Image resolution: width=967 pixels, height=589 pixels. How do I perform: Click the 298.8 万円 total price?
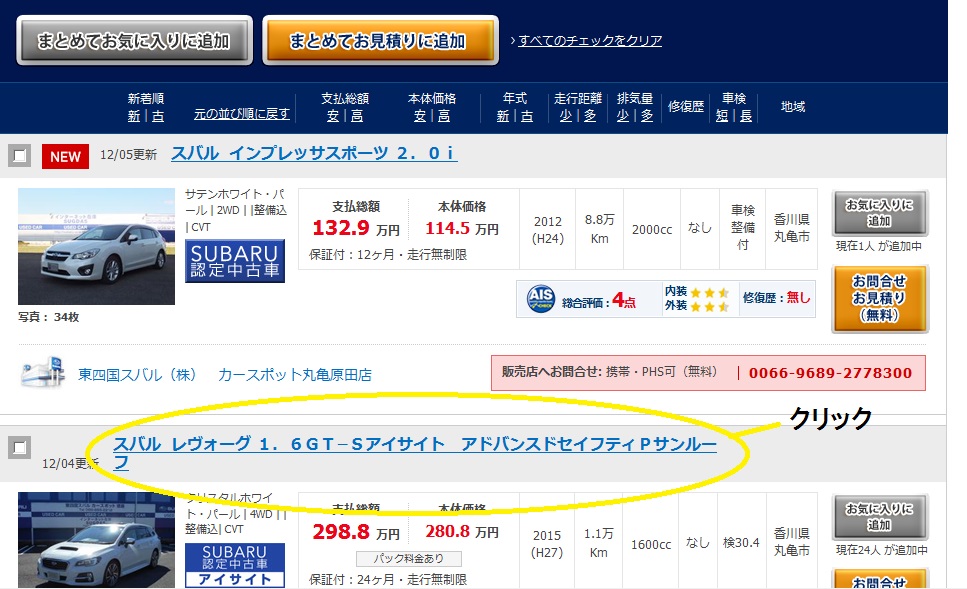pos(356,532)
